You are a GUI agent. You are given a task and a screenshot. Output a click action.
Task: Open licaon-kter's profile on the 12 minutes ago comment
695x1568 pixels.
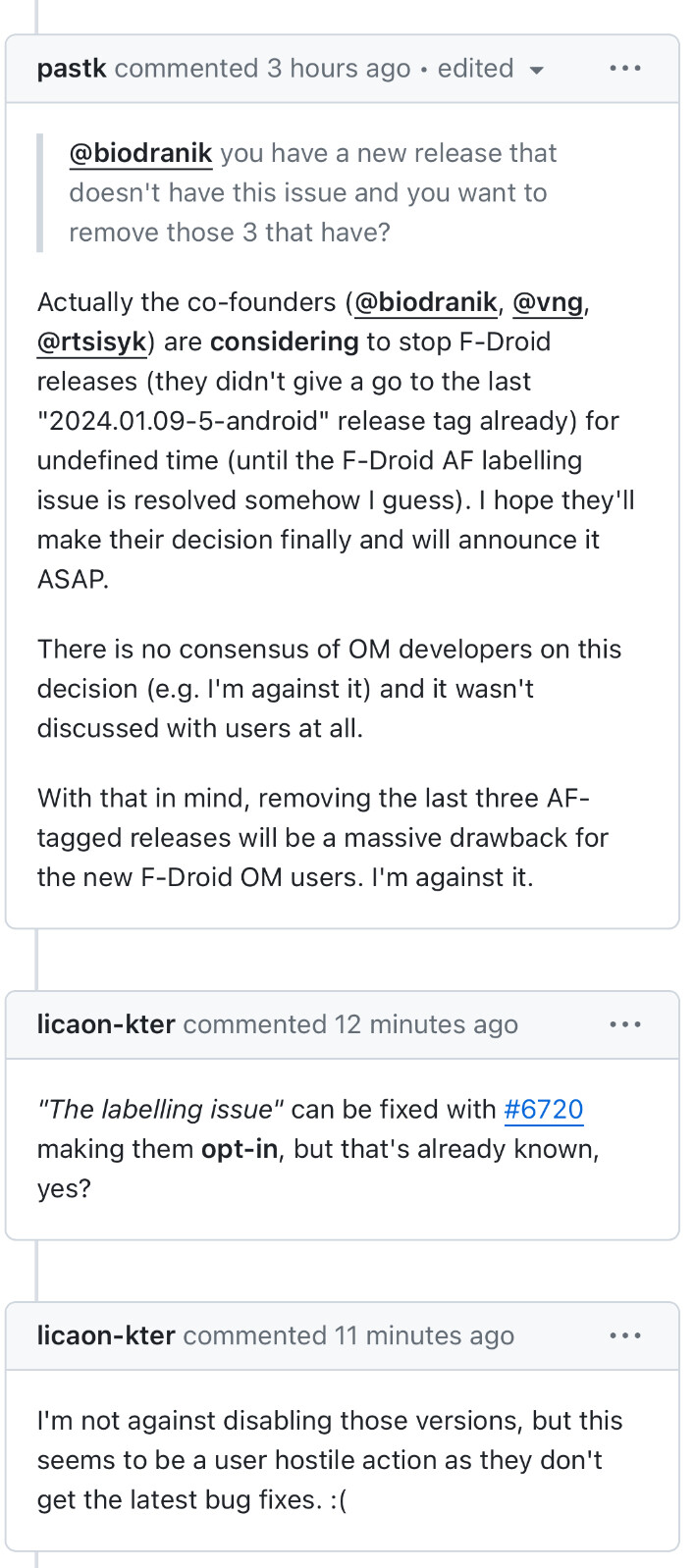point(106,1024)
